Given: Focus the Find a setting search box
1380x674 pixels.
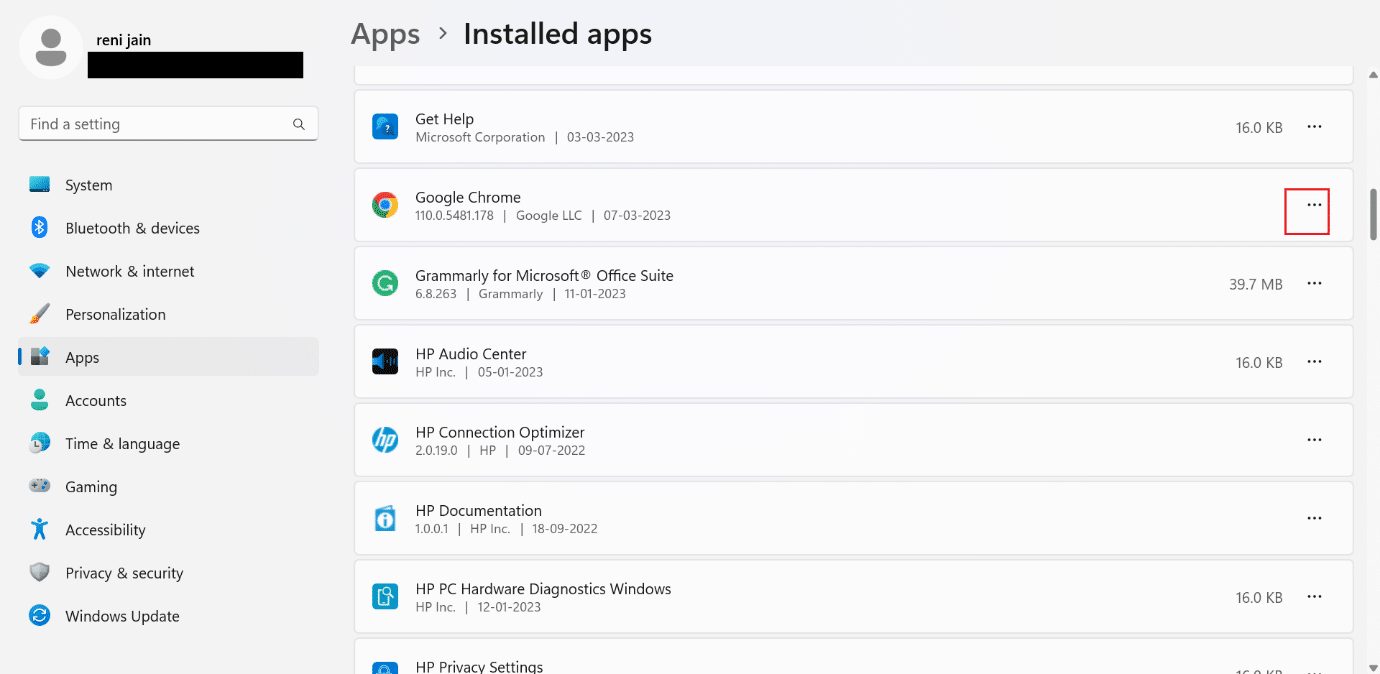Looking at the screenshot, I should (x=168, y=124).
